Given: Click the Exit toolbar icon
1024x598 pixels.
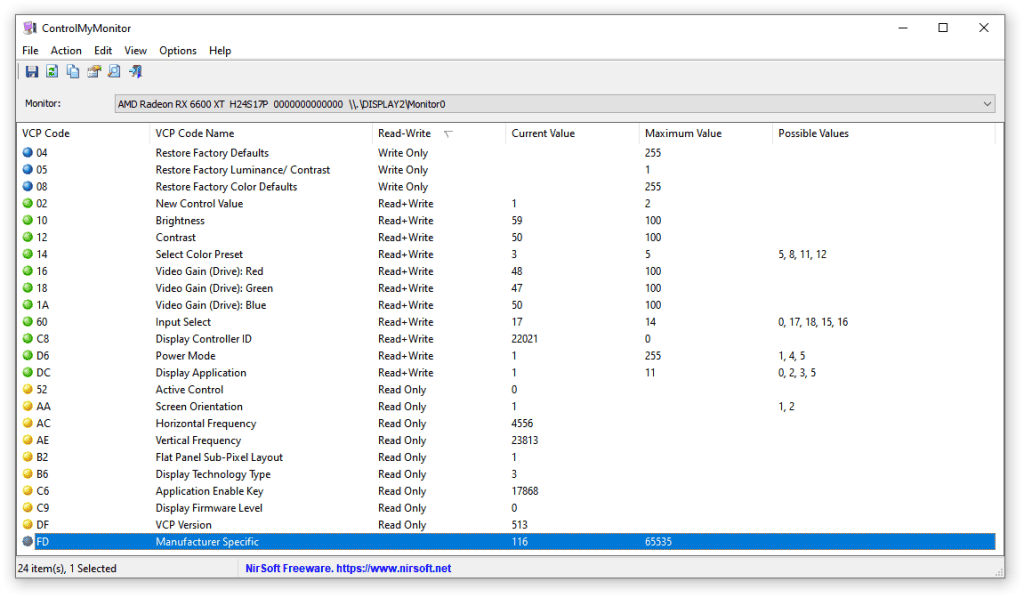Looking at the screenshot, I should [135, 72].
